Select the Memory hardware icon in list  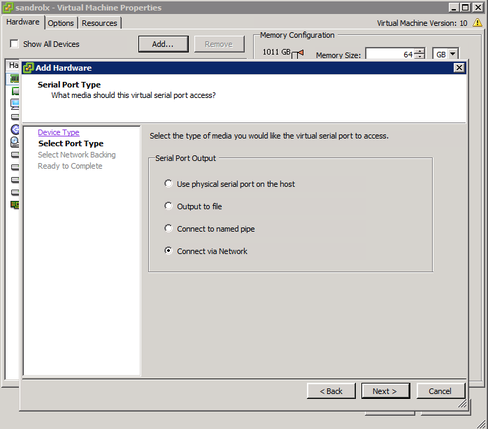(15, 79)
